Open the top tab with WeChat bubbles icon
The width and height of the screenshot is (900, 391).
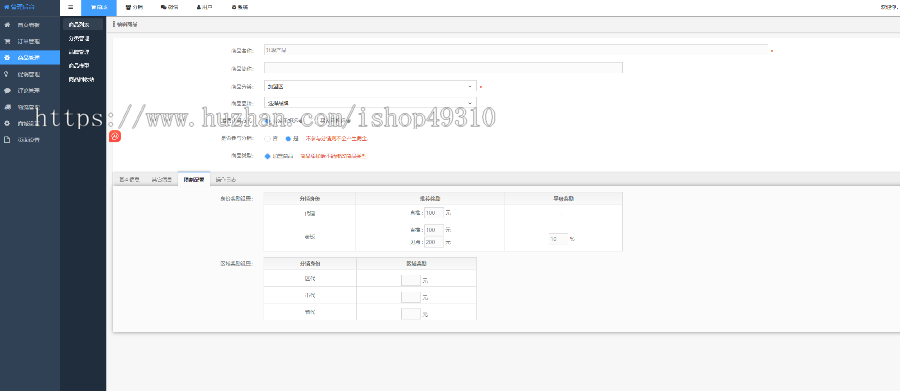[169, 7]
